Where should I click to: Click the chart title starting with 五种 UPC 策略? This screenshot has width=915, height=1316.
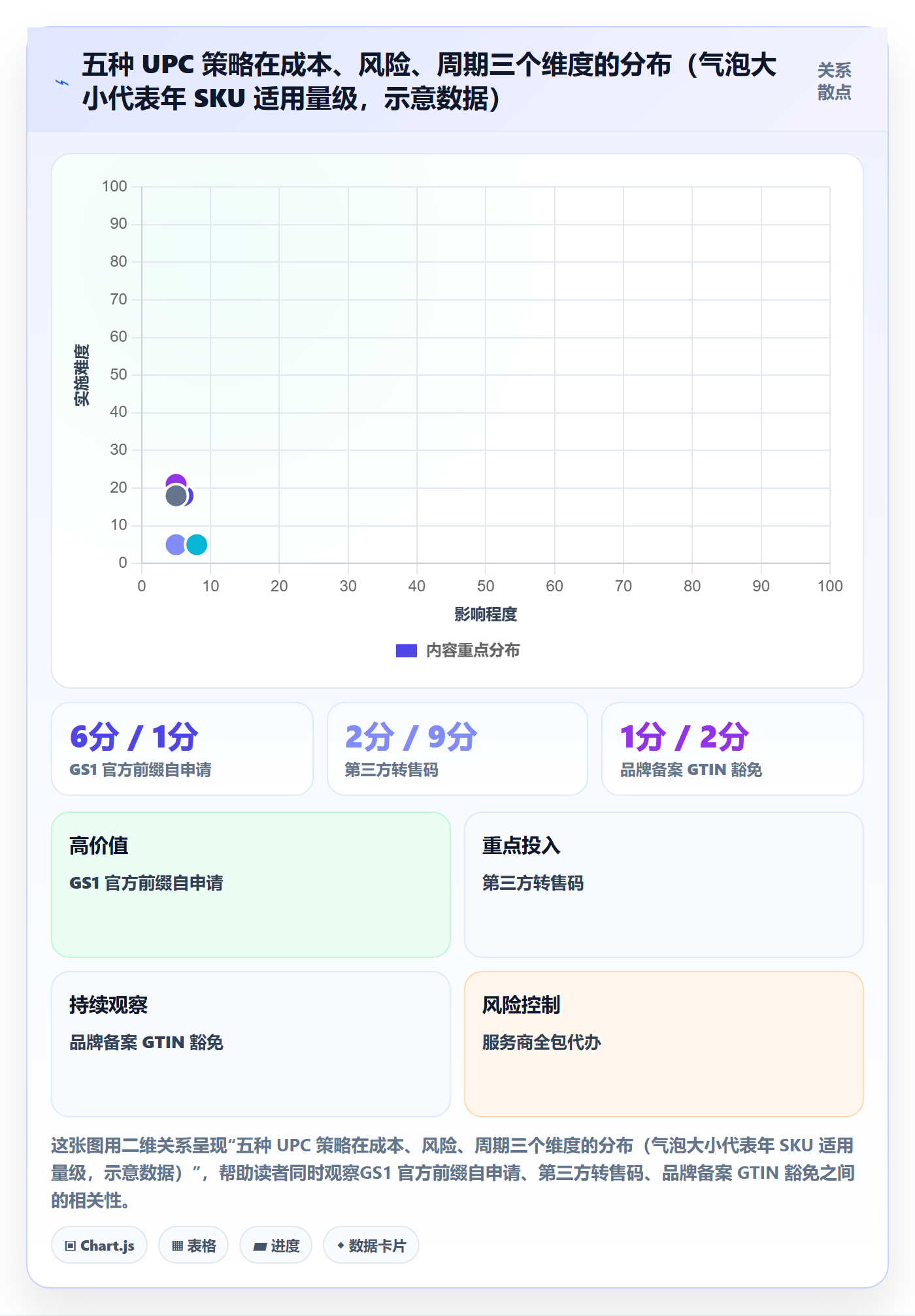pos(429,82)
